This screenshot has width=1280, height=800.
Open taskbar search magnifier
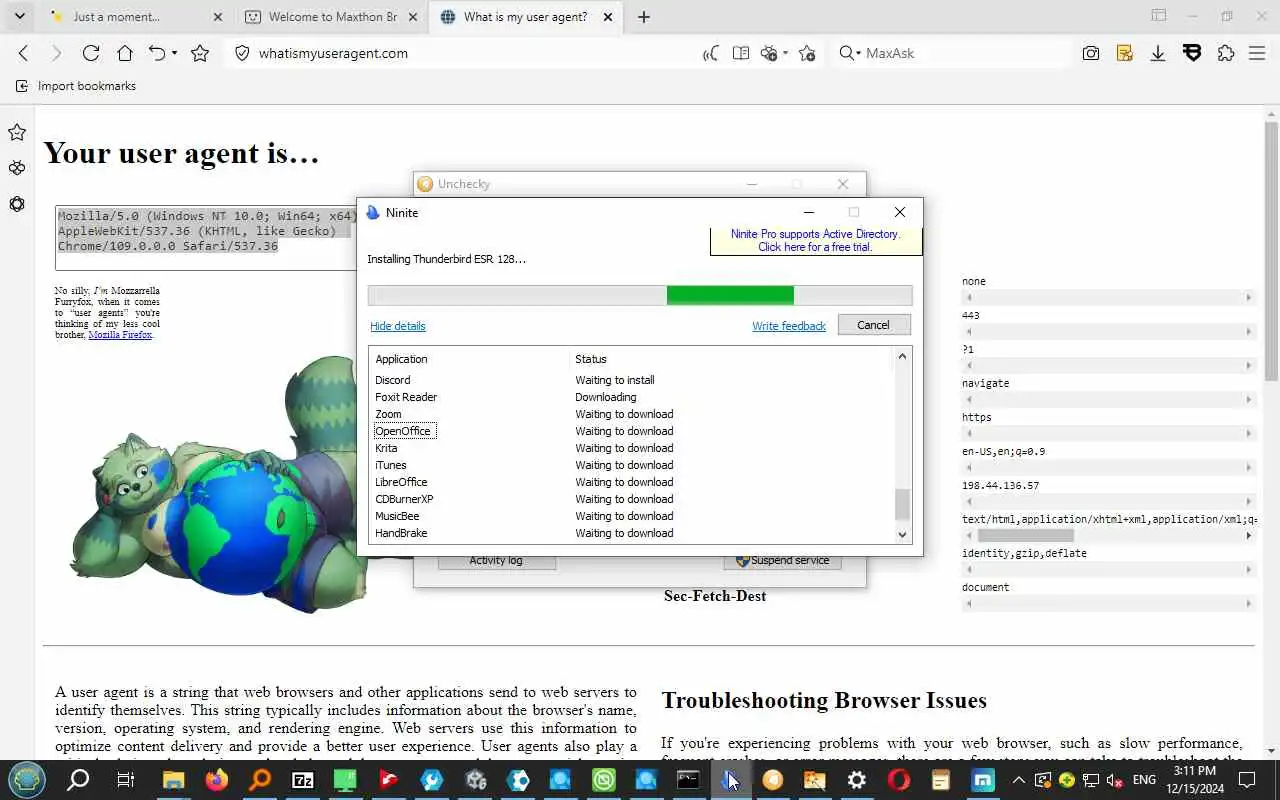[x=77, y=780]
